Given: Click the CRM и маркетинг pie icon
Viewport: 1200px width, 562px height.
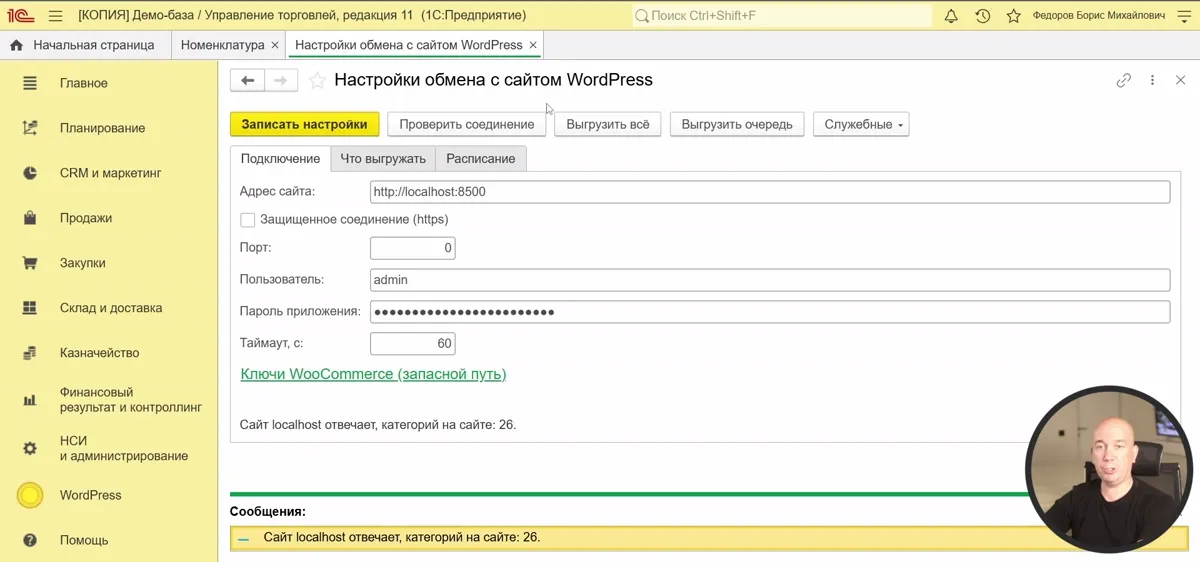Looking at the screenshot, I should pyautogui.click(x=30, y=173).
